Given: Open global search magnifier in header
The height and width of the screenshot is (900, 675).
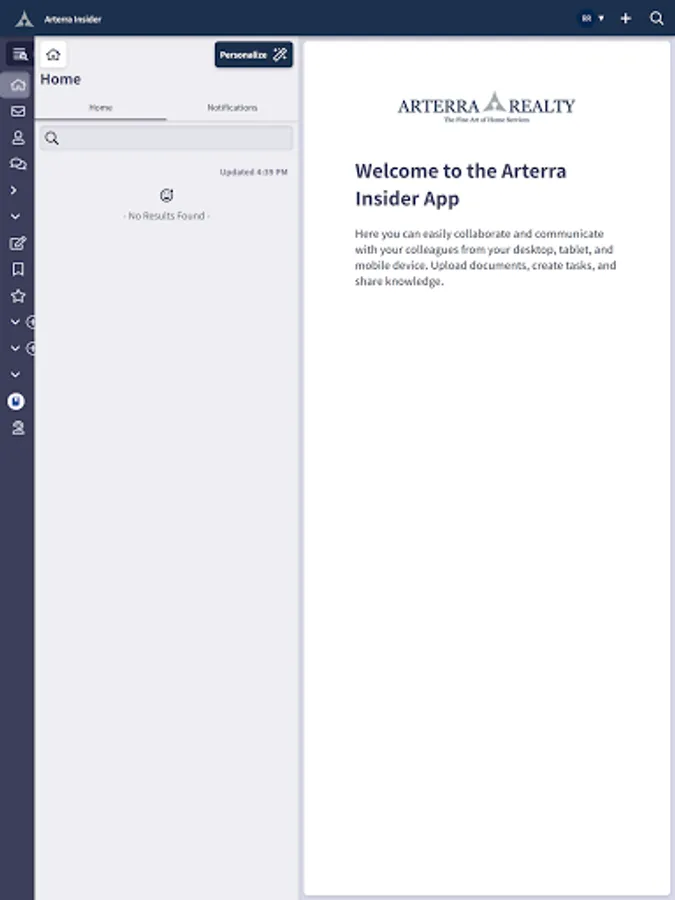Looking at the screenshot, I should [x=657, y=18].
